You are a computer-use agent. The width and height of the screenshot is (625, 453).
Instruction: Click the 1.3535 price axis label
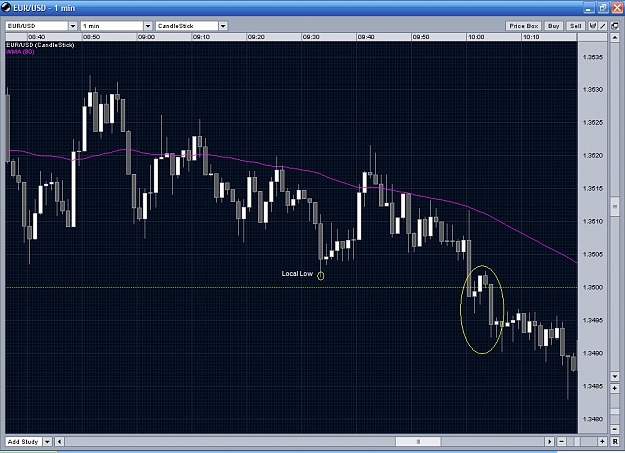[593, 57]
